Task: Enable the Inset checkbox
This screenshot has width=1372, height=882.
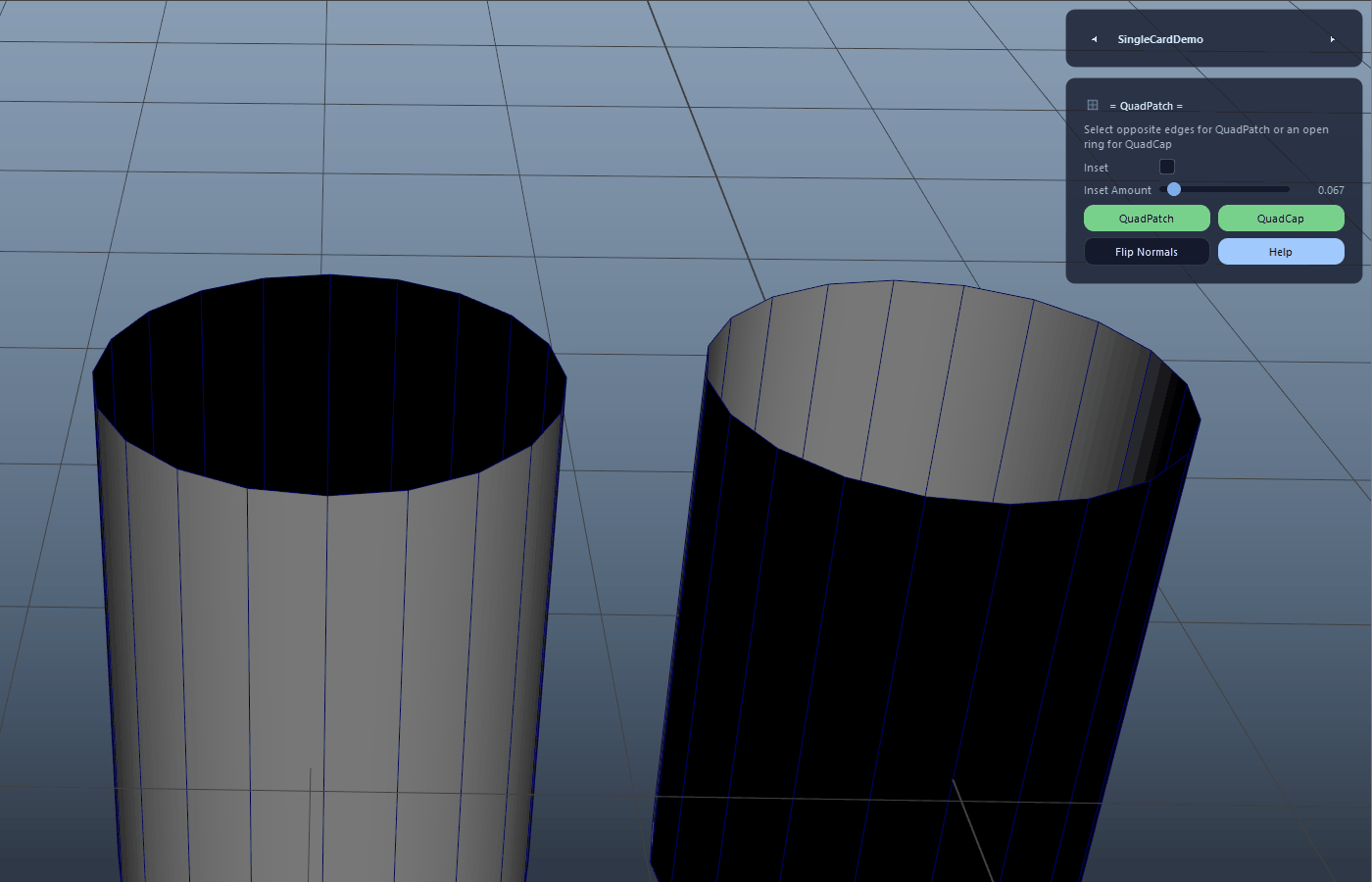Action: (x=1166, y=167)
